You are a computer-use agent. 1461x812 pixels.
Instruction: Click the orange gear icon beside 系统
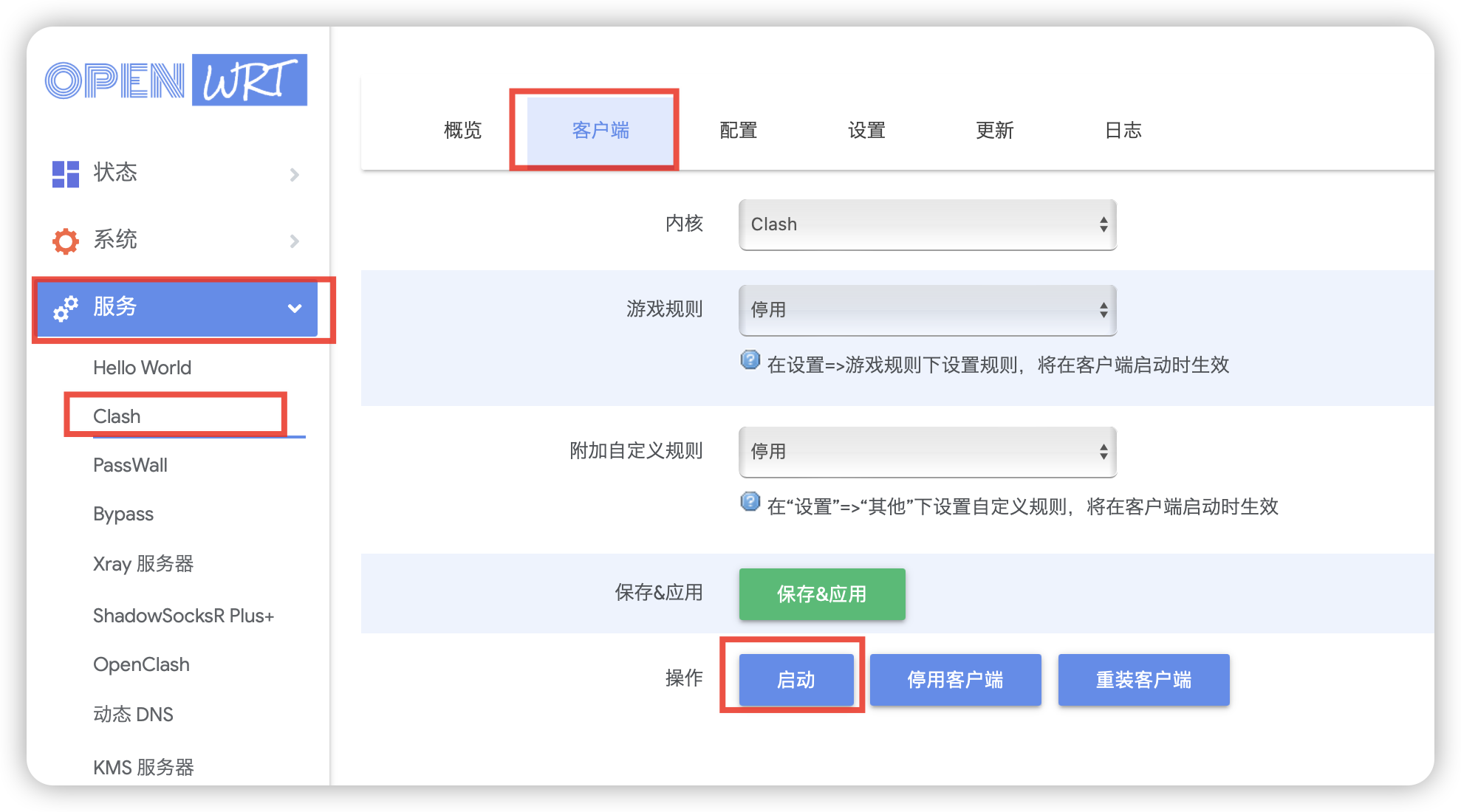(x=65, y=240)
